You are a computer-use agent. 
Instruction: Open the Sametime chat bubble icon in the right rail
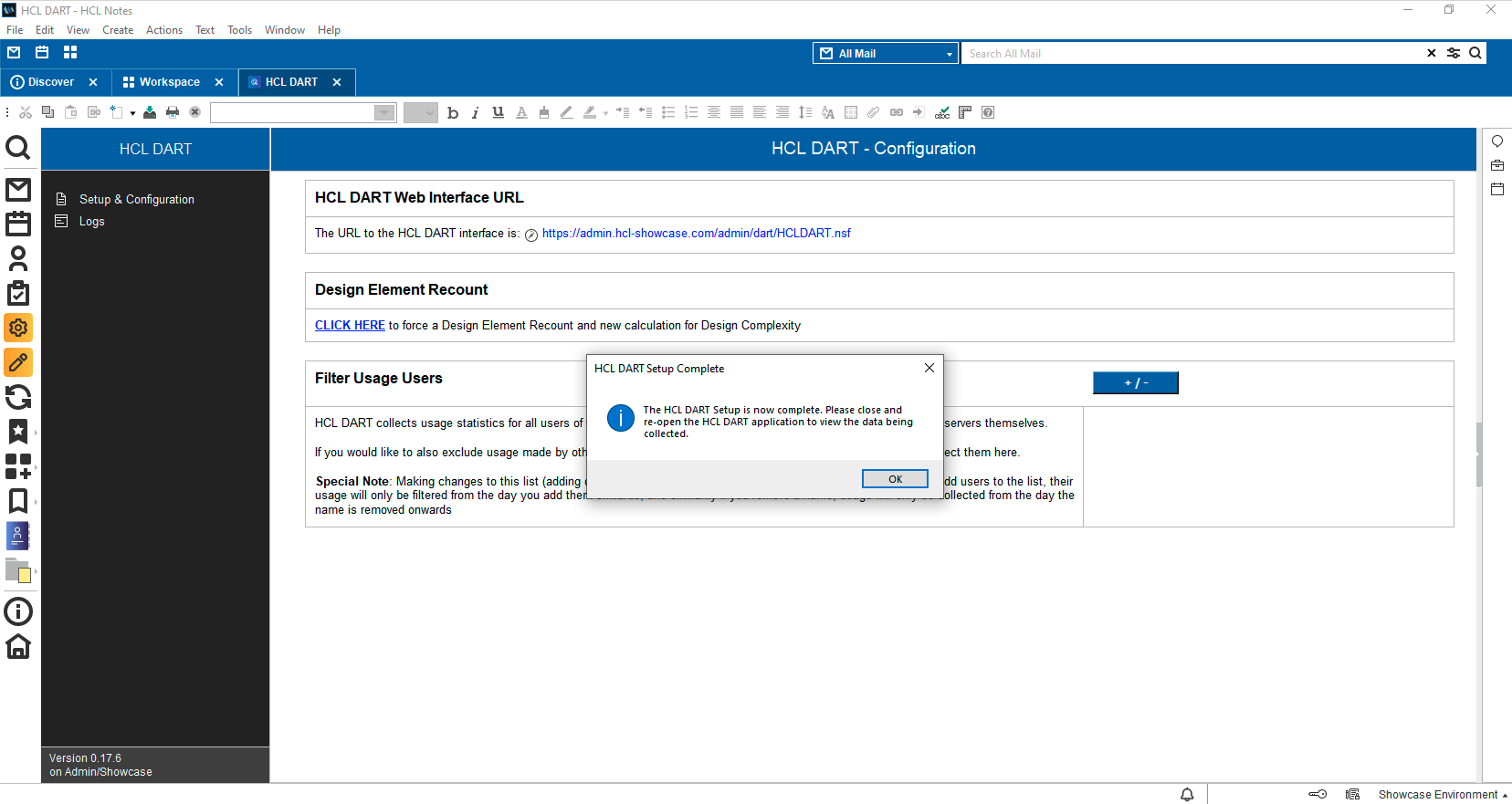(x=1497, y=141)
